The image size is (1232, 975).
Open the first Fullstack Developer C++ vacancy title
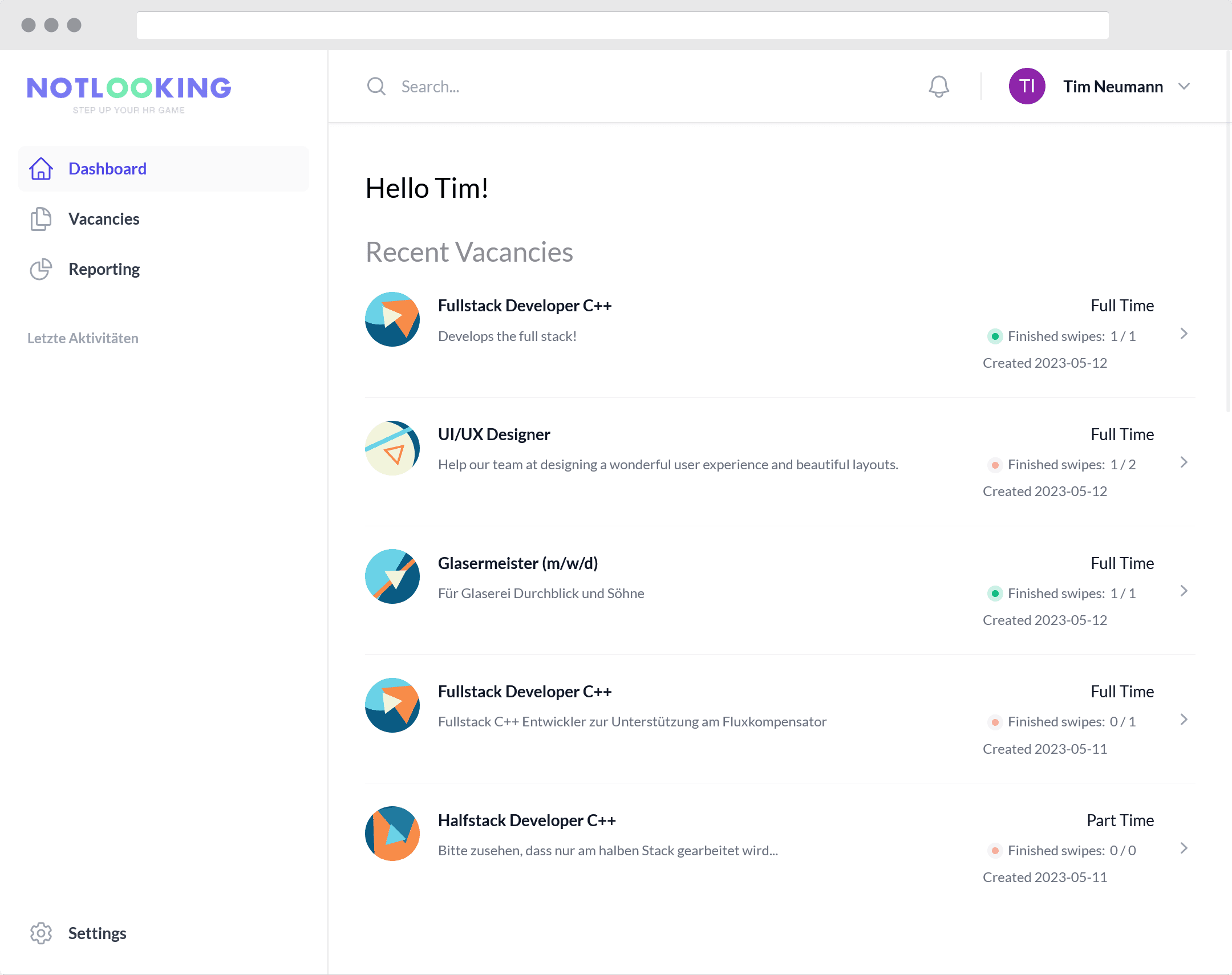click(x=524, y=306)
